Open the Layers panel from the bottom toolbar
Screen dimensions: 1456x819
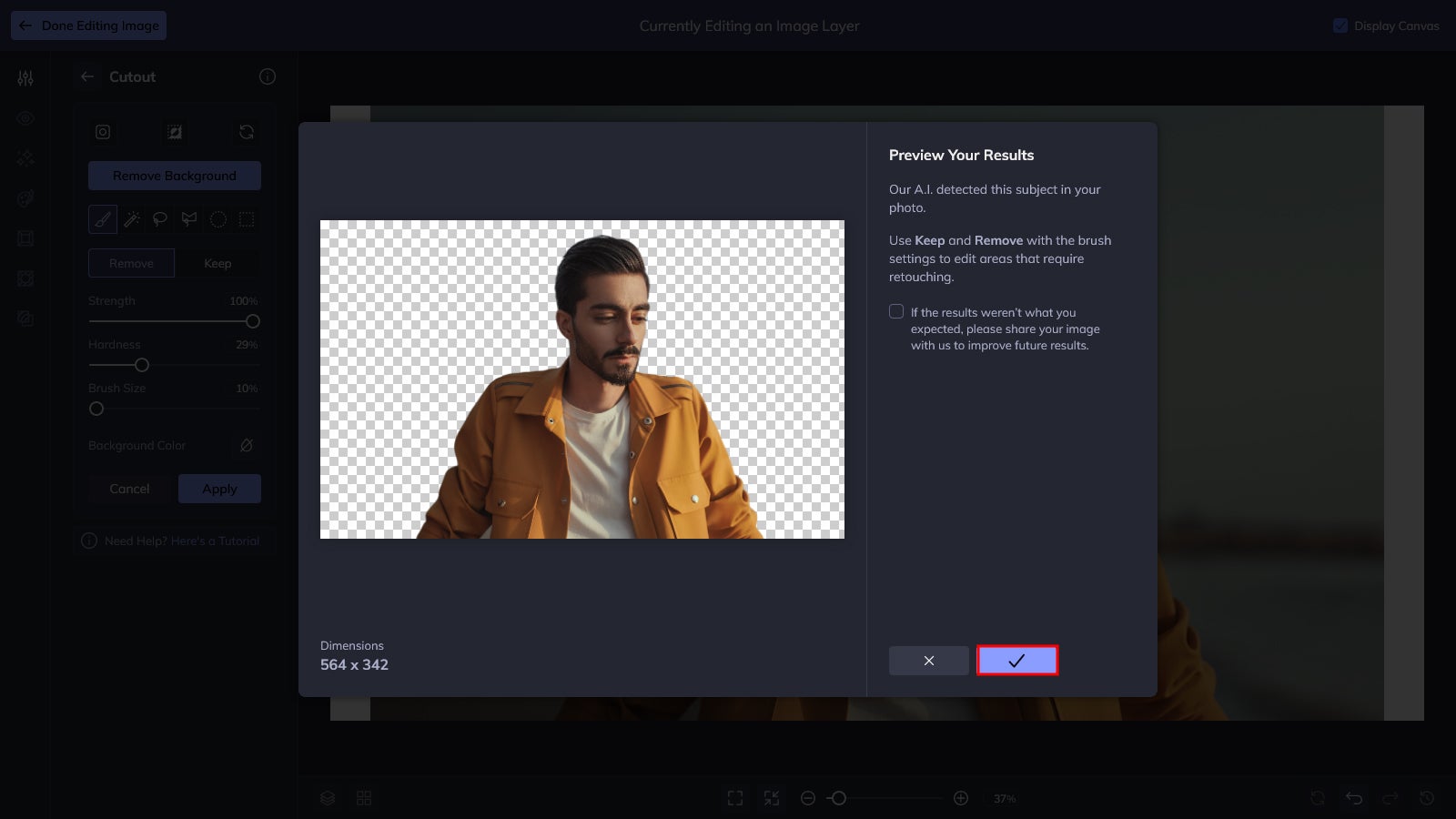[x=327, y=798]
